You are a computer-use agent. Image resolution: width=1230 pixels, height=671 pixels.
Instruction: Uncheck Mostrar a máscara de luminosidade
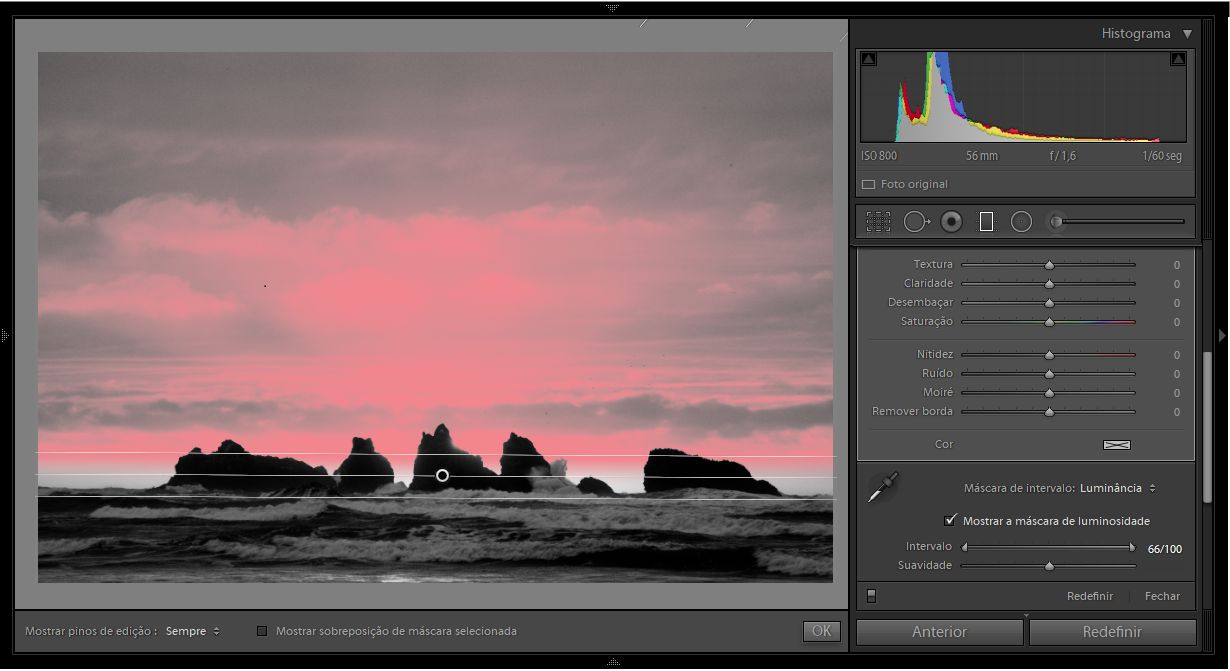pos(950,520)
